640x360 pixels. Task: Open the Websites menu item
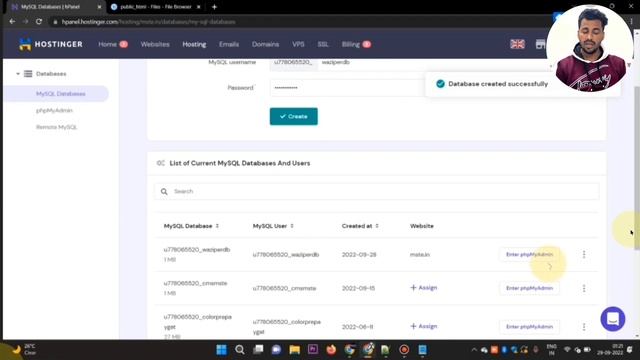[x=155, y=44]
